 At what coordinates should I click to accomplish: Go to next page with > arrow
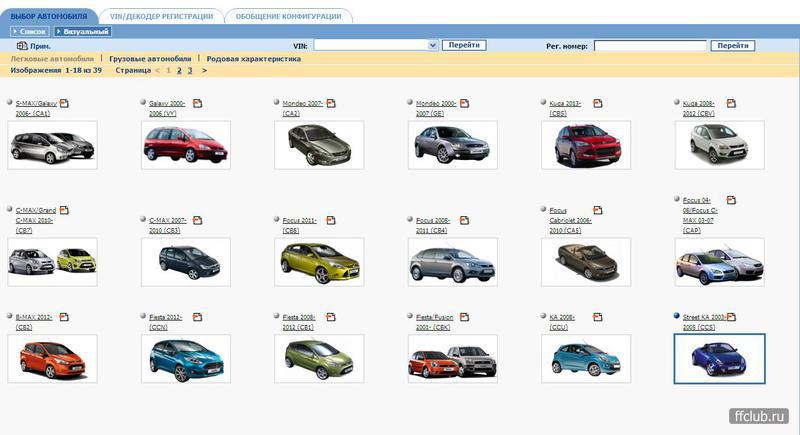coord(204,70)
